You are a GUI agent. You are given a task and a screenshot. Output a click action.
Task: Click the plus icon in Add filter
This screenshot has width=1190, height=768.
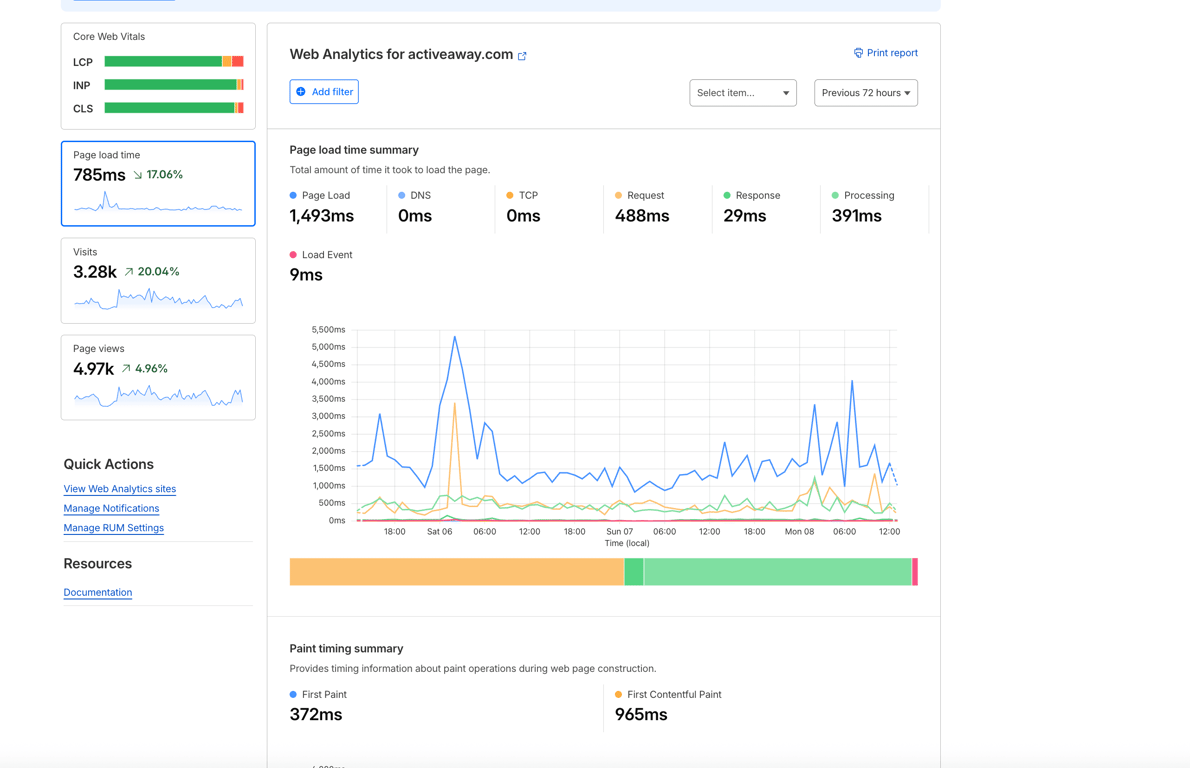pyautogui.click(x=301, y=92)
